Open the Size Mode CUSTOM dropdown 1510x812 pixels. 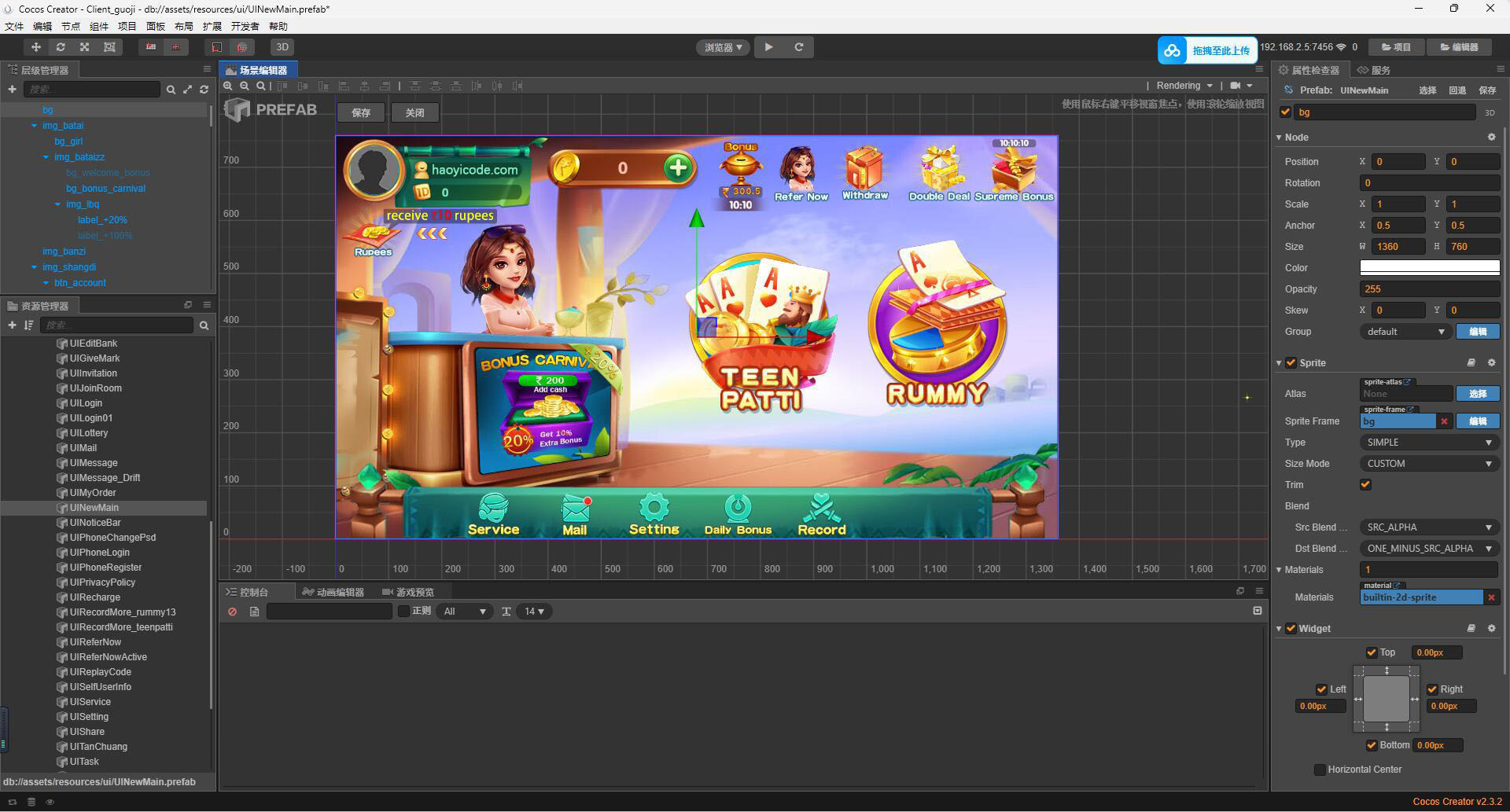click(x=1429, y=464)
